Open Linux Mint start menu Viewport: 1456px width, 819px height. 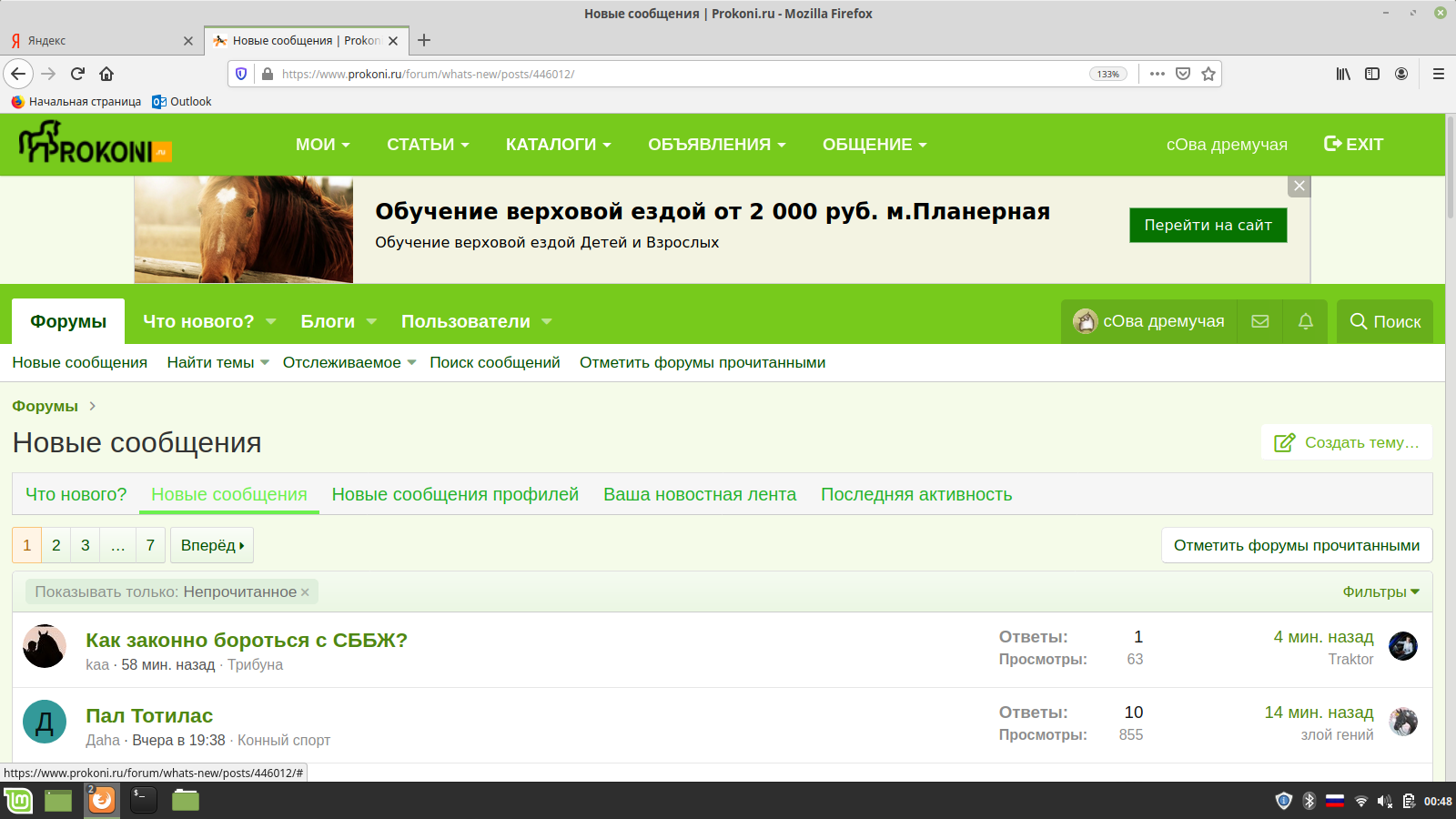(18, 800)
